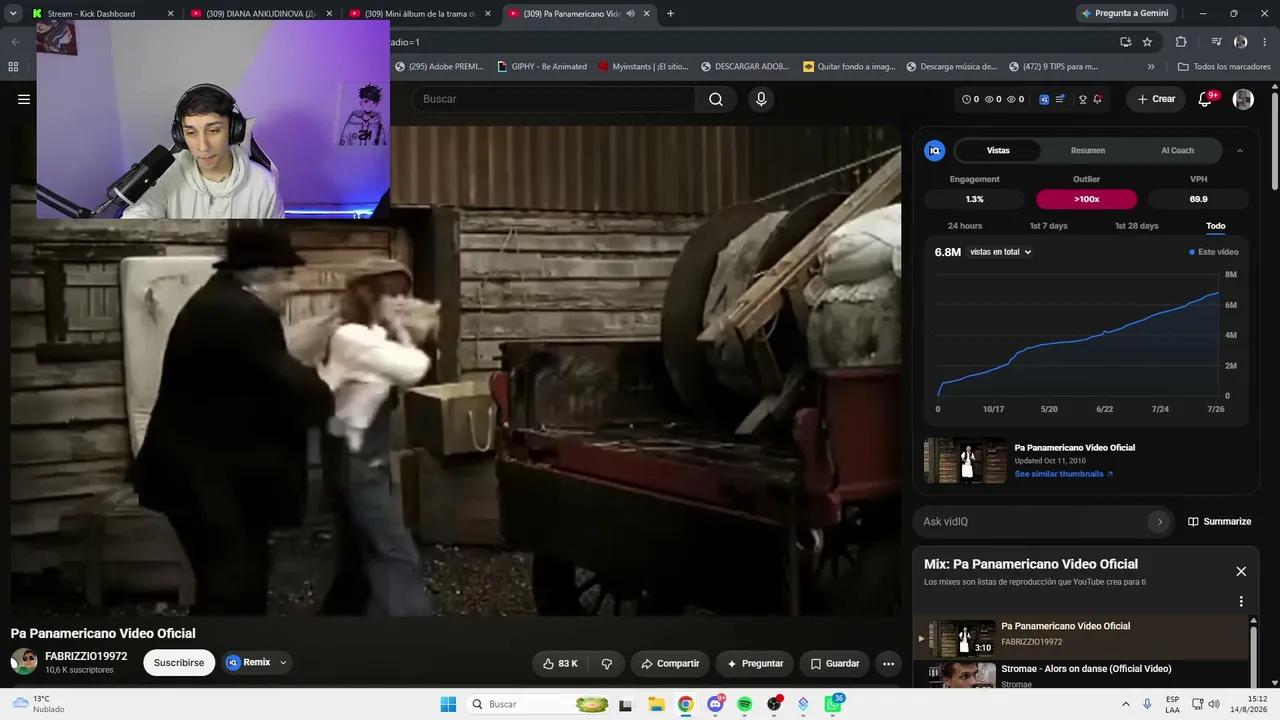Click the vidIQ logo icon in the header toolbar
Image resolution: width=1280 pixels, height=720 pixels.
click(x=1044, y=99)
